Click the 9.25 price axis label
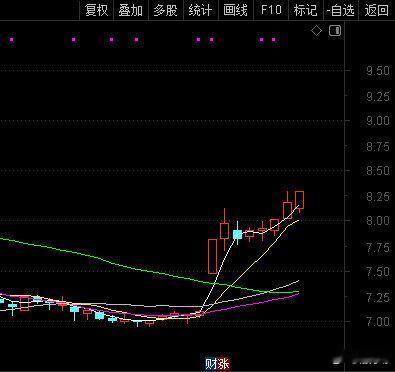395x372 pixels. click(378, 97)
